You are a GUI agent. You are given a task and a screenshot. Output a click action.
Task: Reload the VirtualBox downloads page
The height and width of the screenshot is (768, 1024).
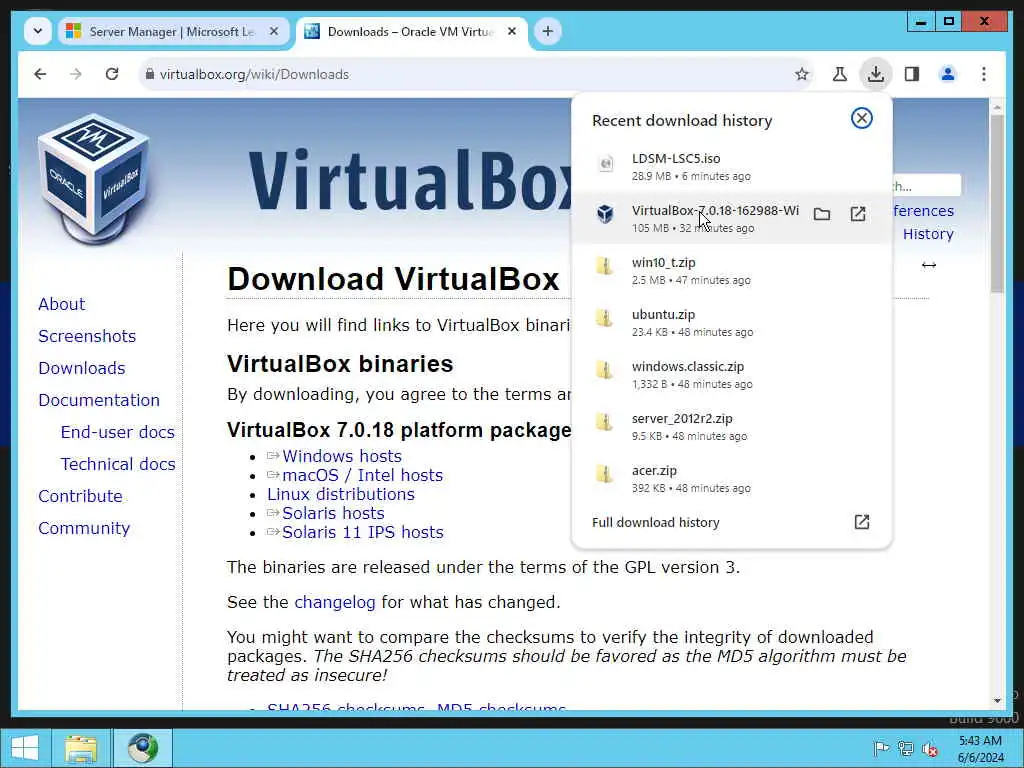(x=112, y=74)
